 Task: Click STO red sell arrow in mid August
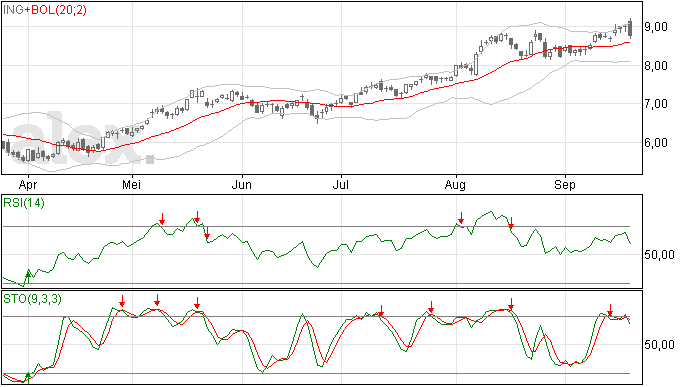click(511, 304)
